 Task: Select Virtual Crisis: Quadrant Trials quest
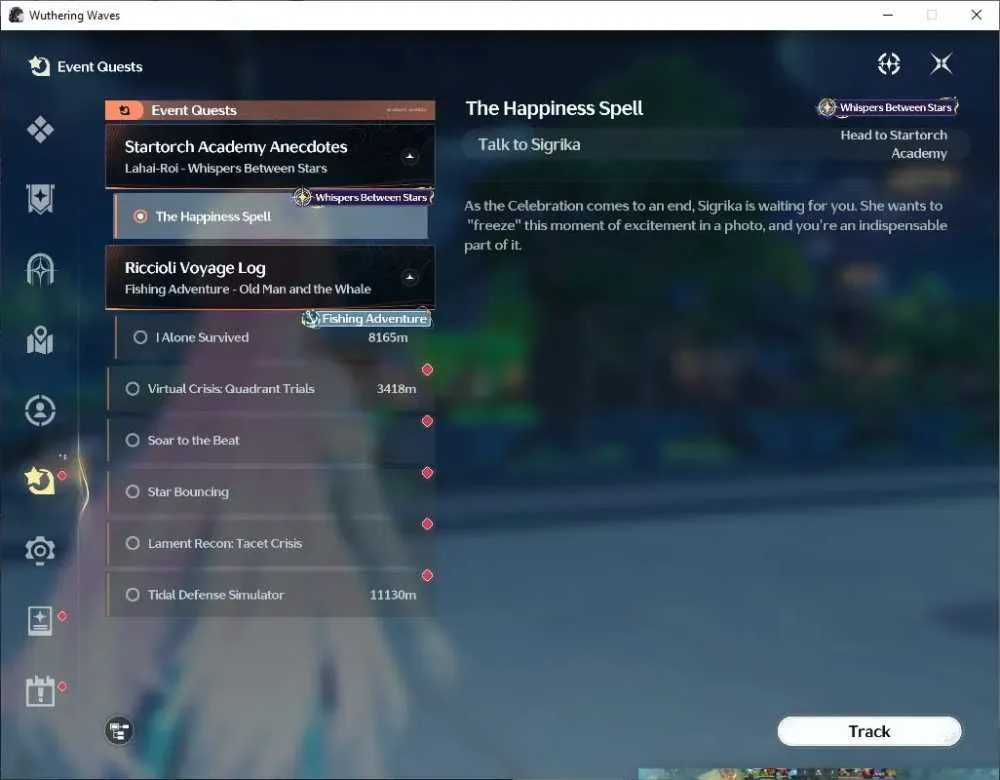[x=271, y=388]
